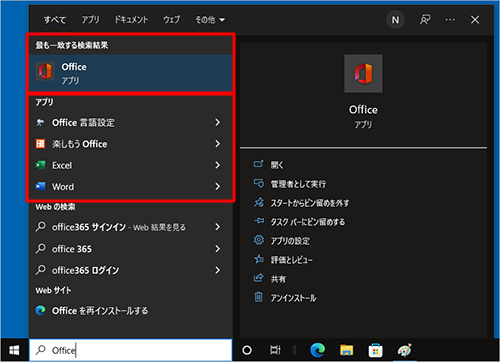500x362 pixels.
Task: Expand the Word result chevron
Action: pyautogui.click(x=218, y=186)
